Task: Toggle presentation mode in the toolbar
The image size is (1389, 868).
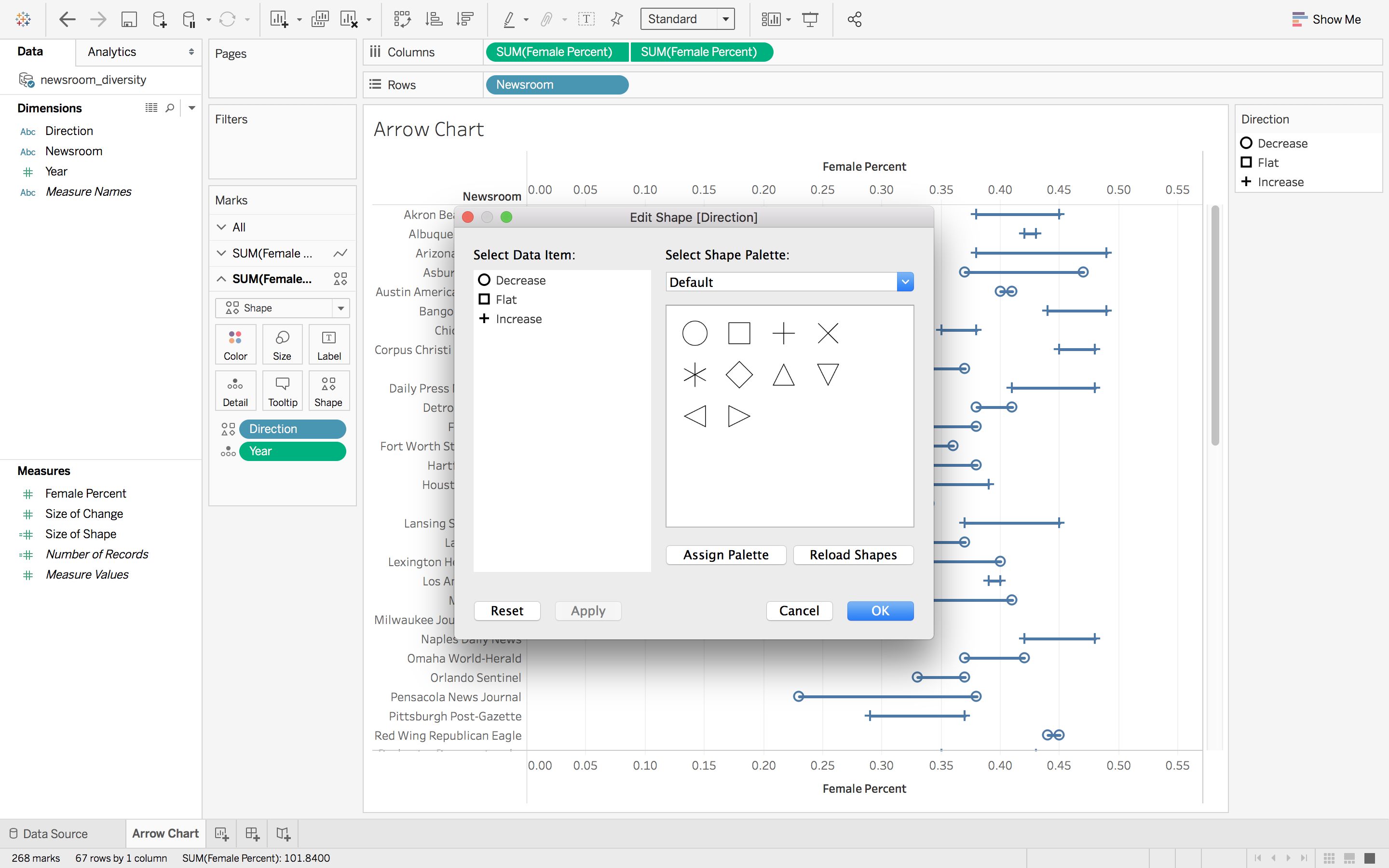Action: pos(811,19)
